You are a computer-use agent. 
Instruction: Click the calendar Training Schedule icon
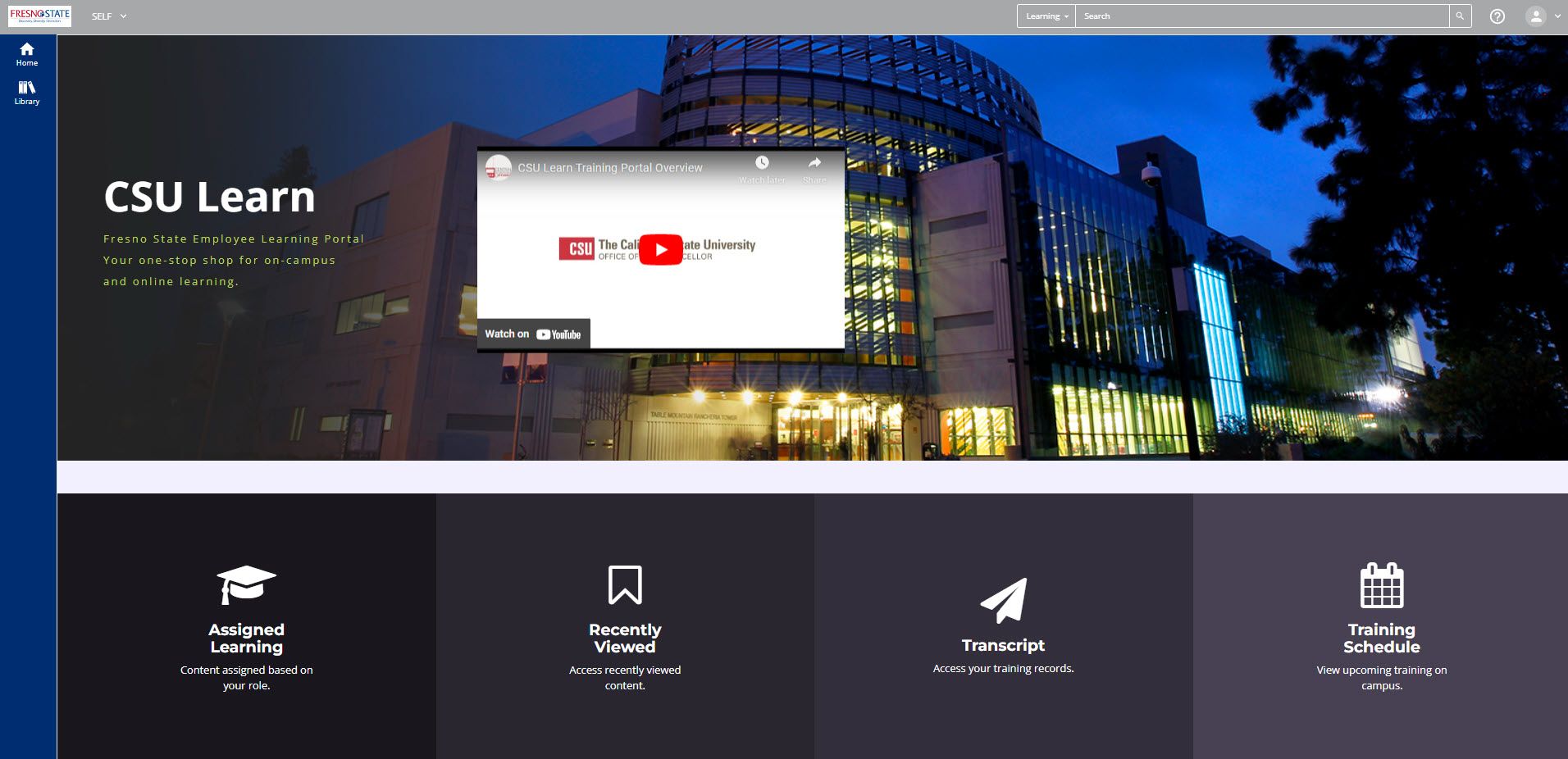tap(1382, 585)
